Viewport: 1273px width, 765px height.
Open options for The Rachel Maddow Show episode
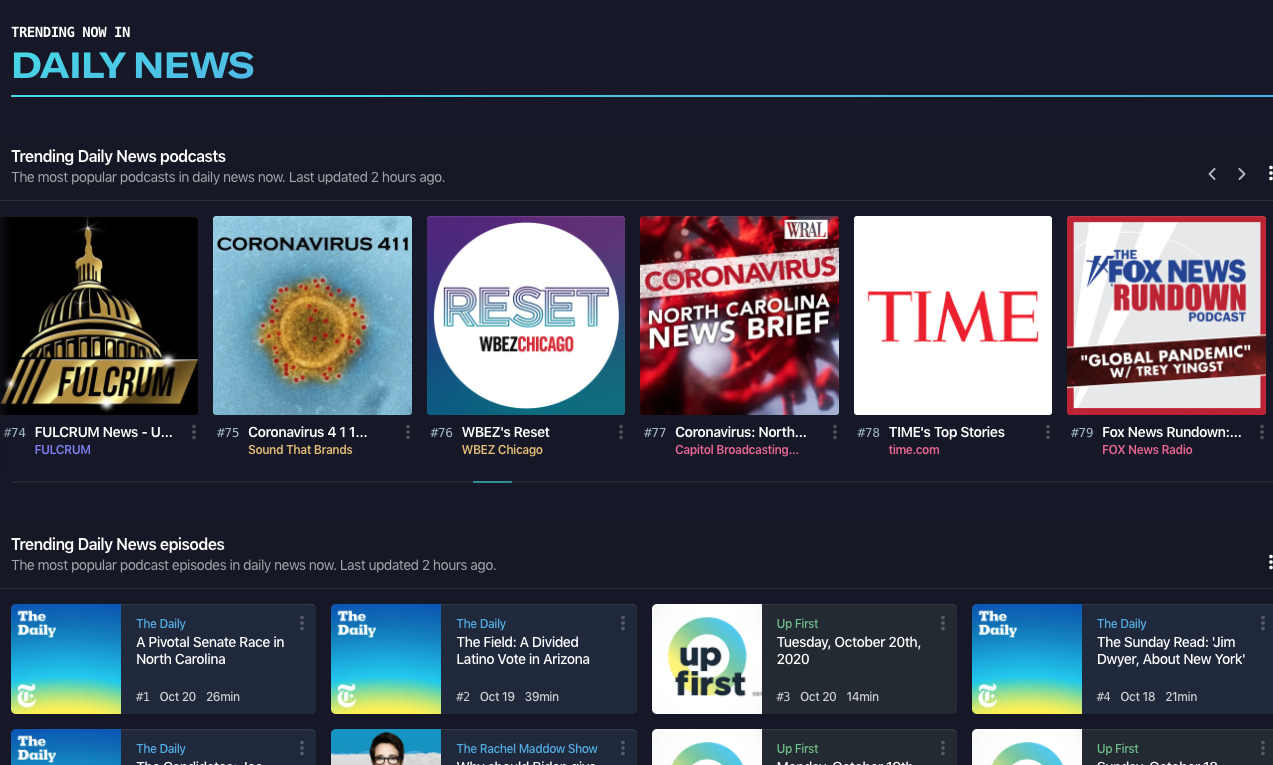pos(623,748)
